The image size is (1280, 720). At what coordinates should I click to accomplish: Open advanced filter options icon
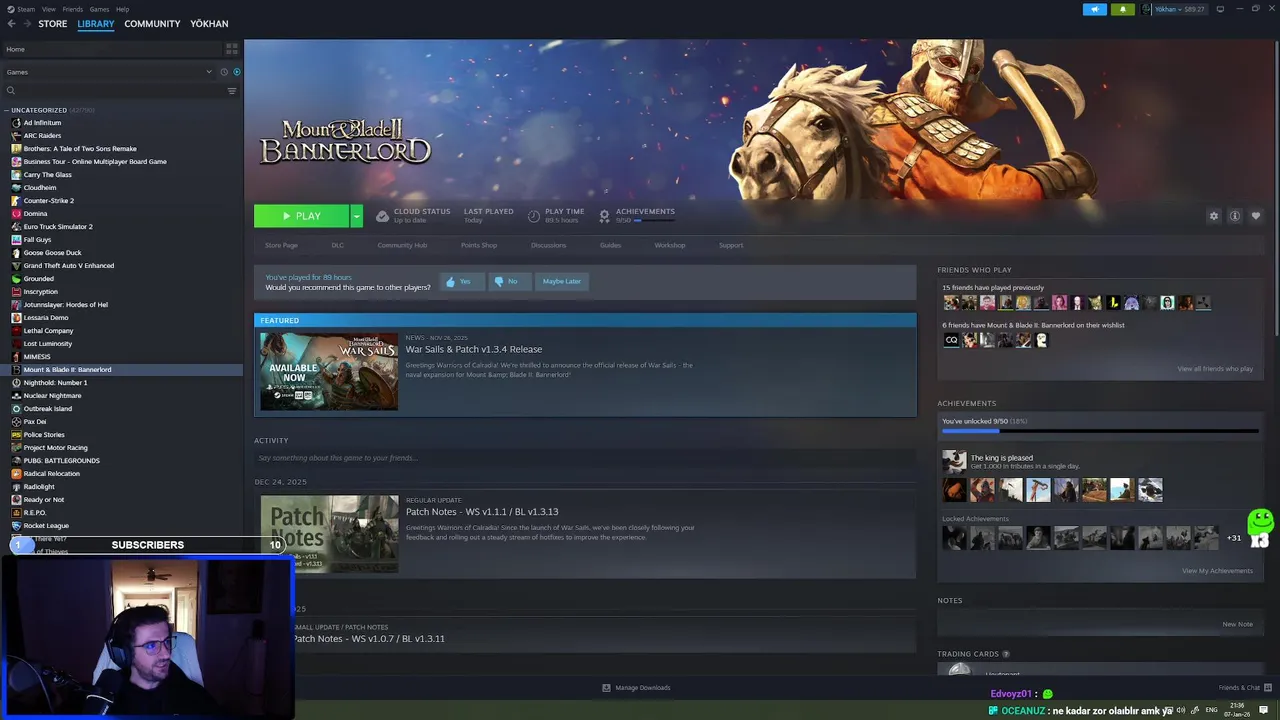pyautogui.click(x=232, y=91)
